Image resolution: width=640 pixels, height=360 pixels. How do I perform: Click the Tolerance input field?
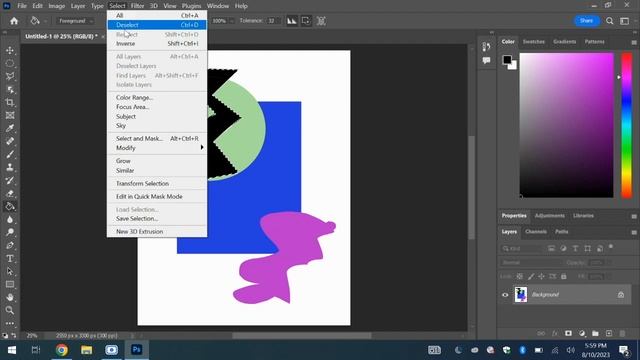coord(272,21)
